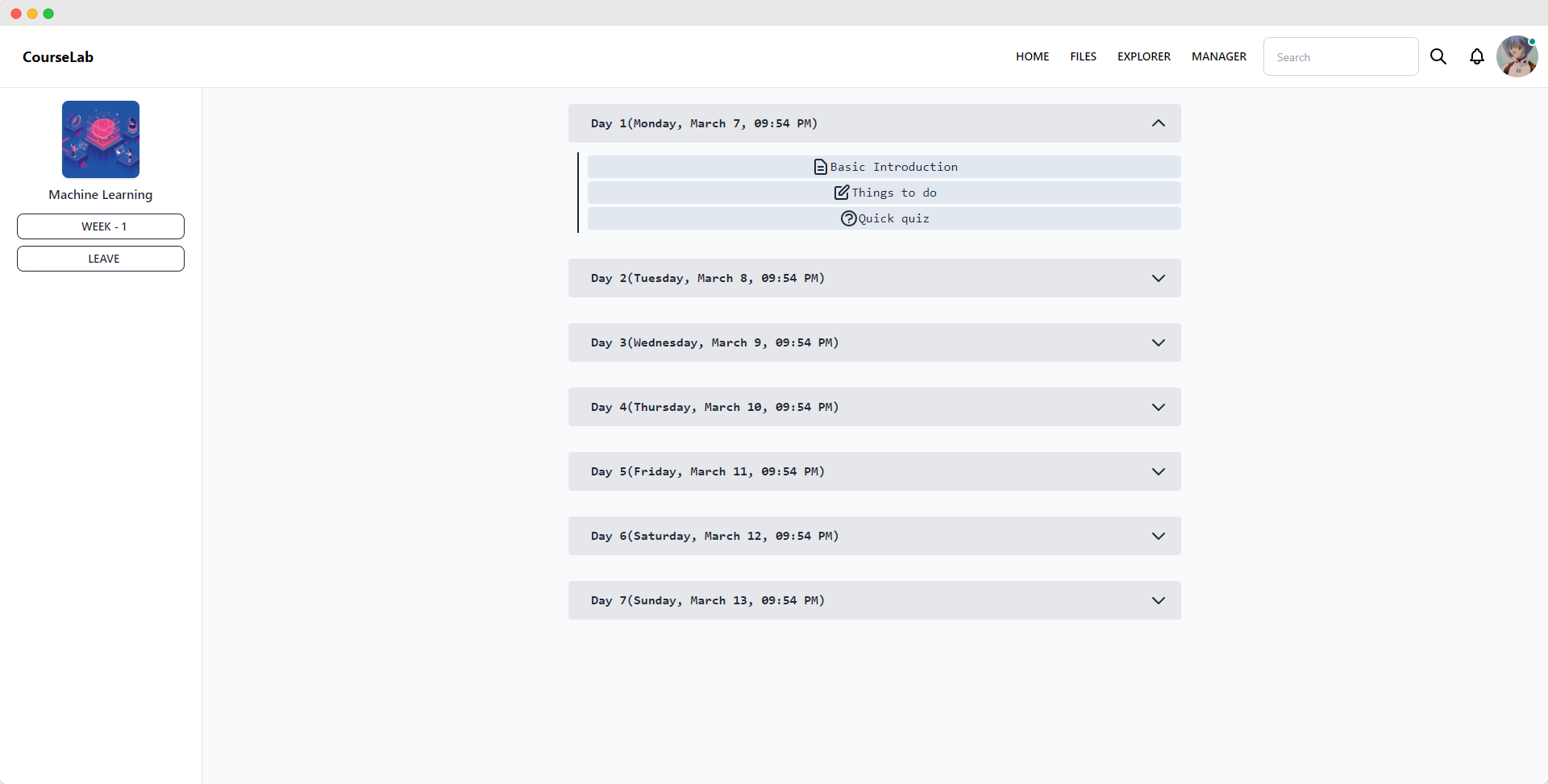Expand Day 3 chevron arrow
This screenshot has width=1548, height=784.
[1158, 342]
